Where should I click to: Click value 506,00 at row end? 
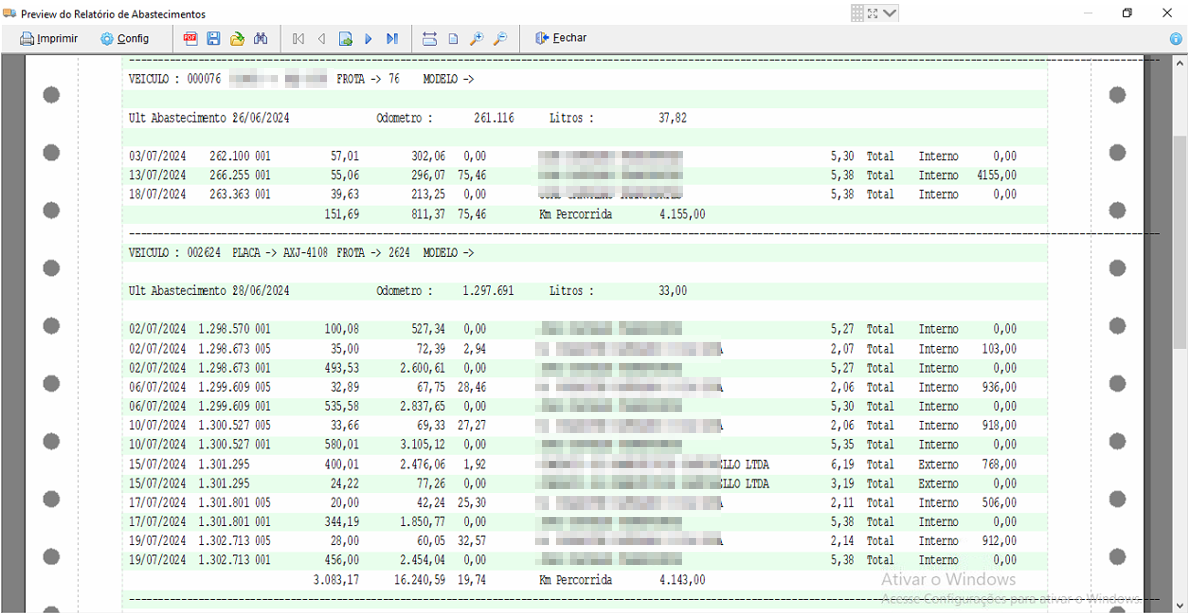pos(999,502)
